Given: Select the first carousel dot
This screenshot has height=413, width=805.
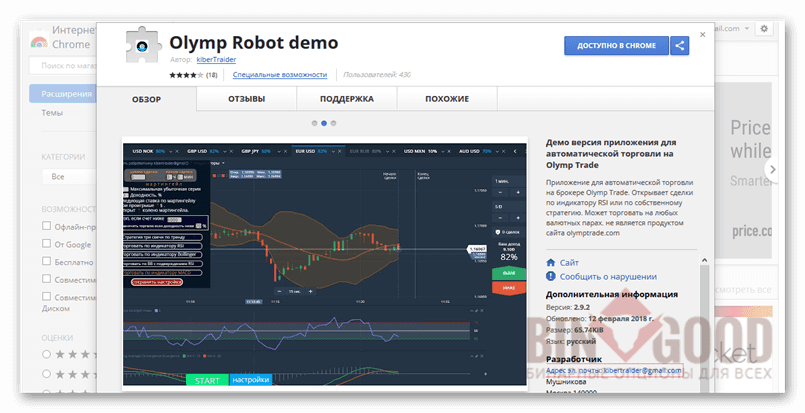Looking at the screenshot, I should click(314, 123).
